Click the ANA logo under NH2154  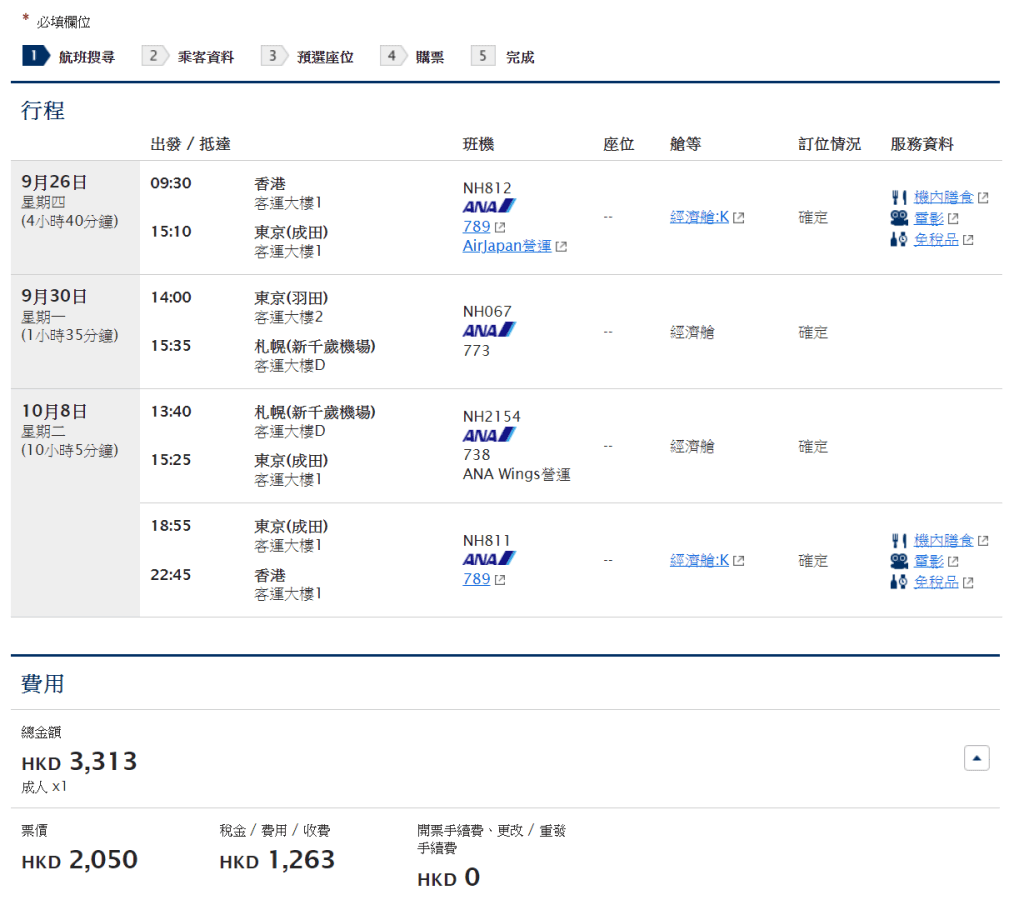coord(489,435)
